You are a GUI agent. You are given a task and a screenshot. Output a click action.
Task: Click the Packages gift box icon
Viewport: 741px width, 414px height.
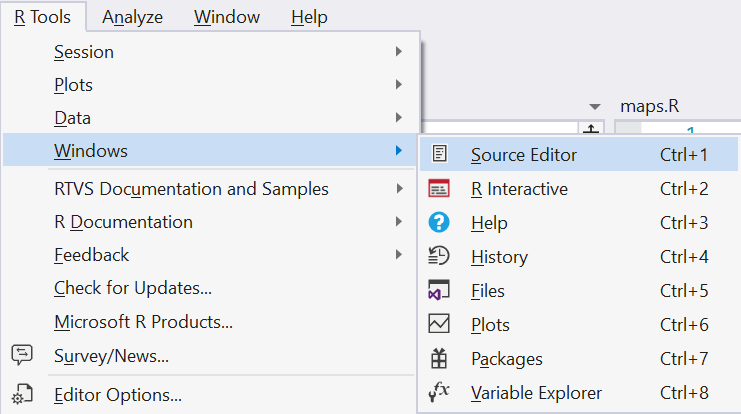pyautogui.click(x=439, y=358)
